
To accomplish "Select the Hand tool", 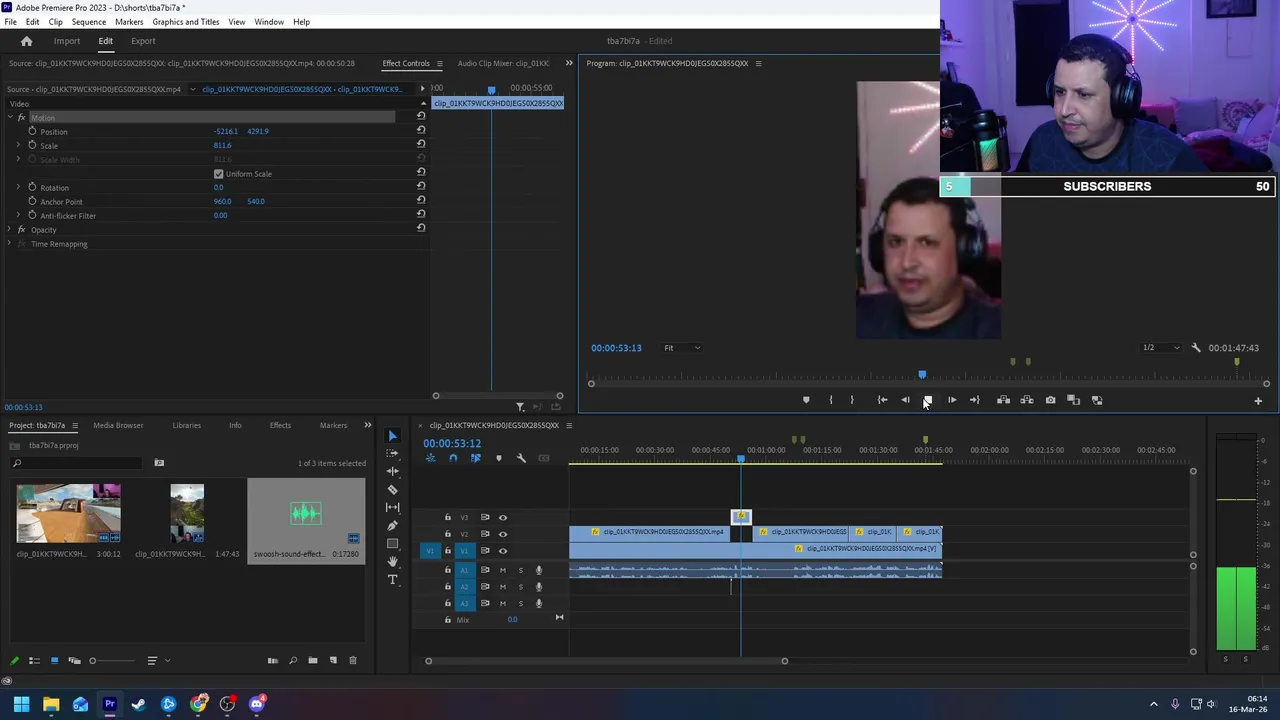I will point(392,561).
